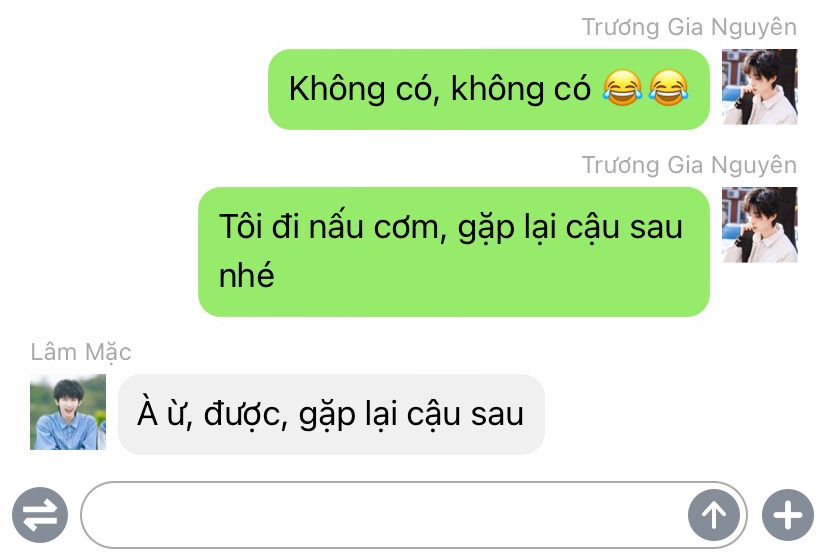828x559 pixels.
Task: Click the second laughing-tears emoji
Action: coord(669,88)
